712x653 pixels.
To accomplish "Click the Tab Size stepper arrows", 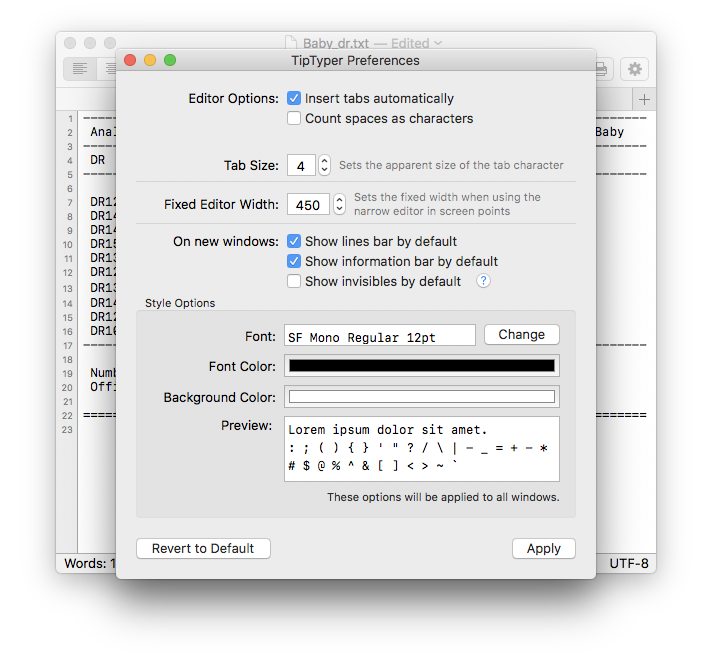I will [x=324, y=165].
